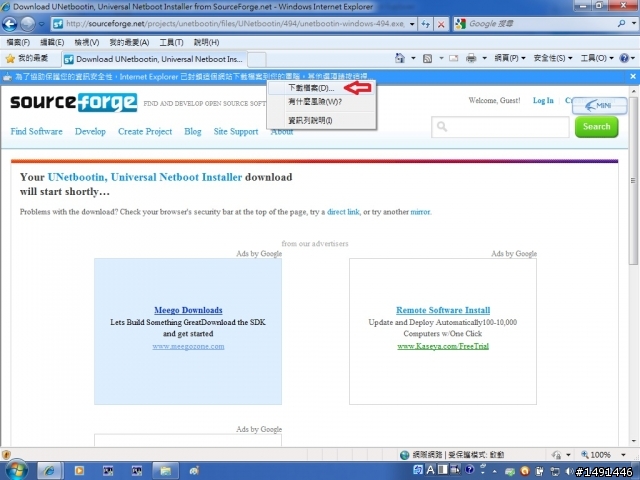Screen dimensions: 640x480
Task: Click the direct link hyperlink
Action: point(343,212)
